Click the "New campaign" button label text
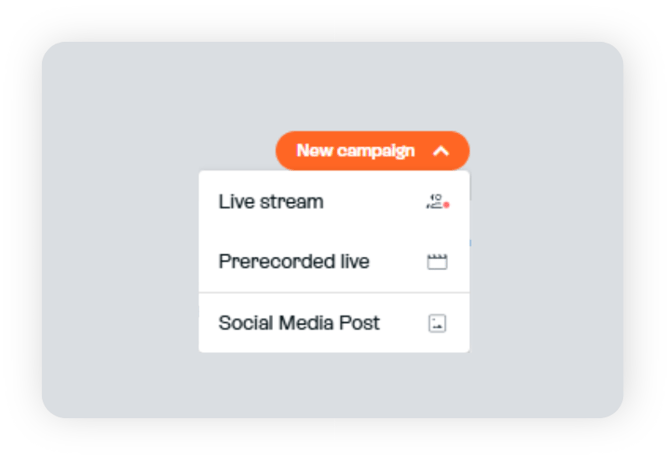Screen dimensions: 670x460 click(355, 151)
